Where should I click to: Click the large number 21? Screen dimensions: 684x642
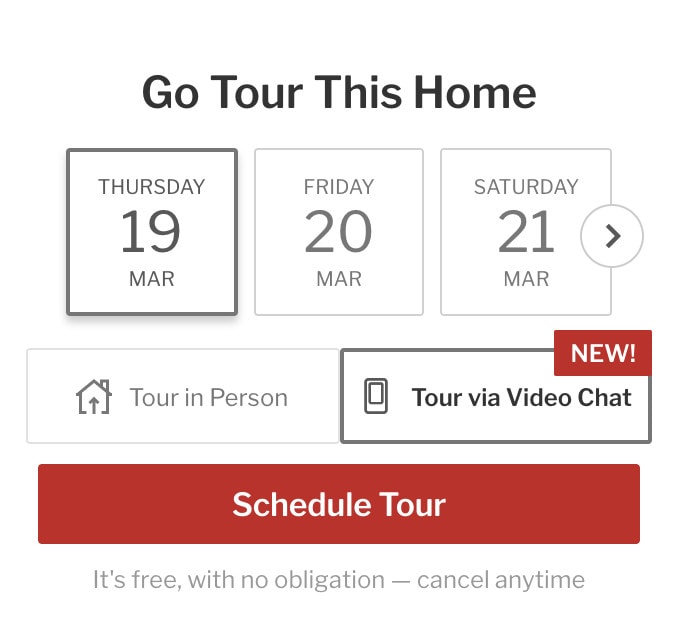click(x=526, y=232)
